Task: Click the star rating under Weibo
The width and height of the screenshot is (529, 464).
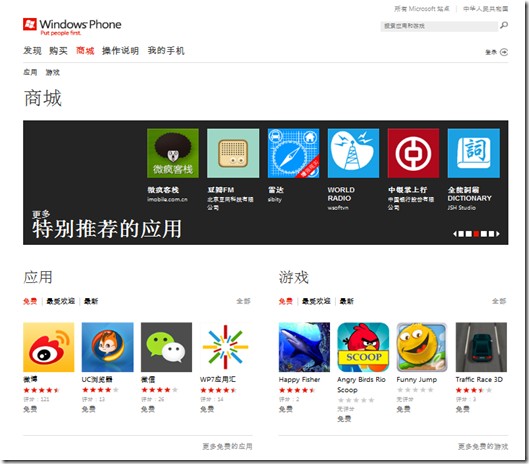Action: [41, 390]
